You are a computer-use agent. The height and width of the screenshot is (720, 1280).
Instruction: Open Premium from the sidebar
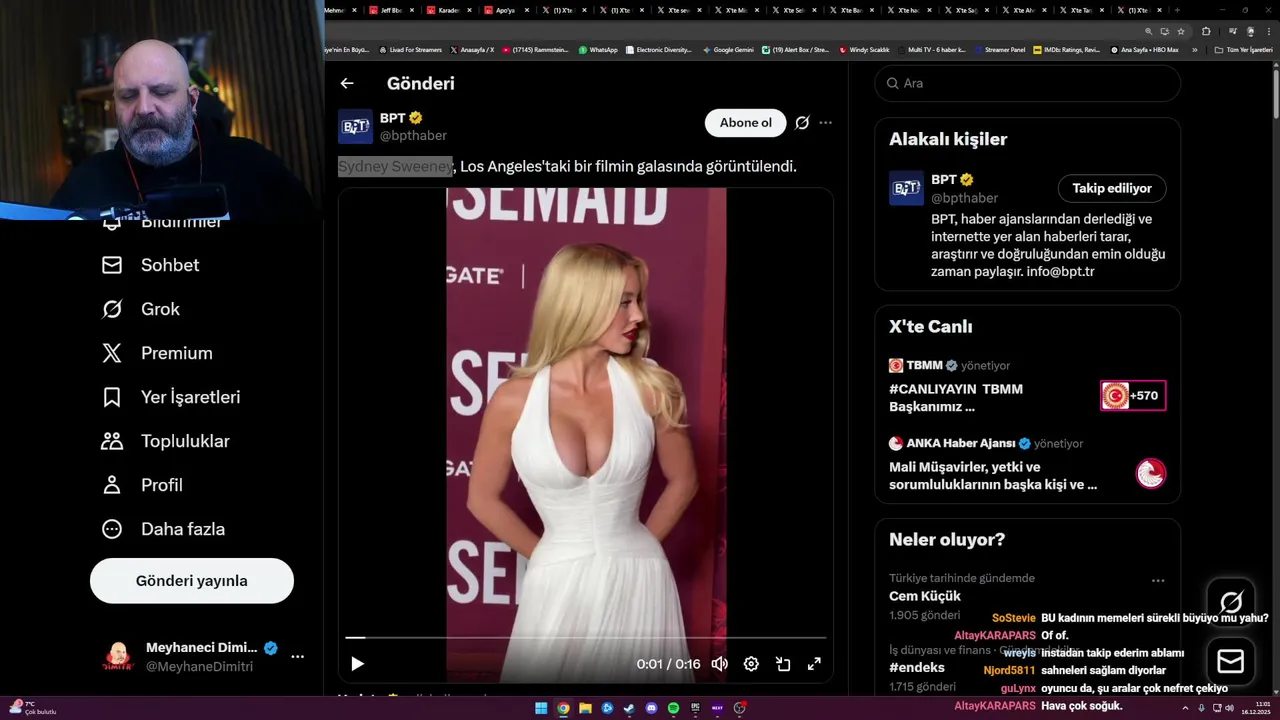click(157, 353)
